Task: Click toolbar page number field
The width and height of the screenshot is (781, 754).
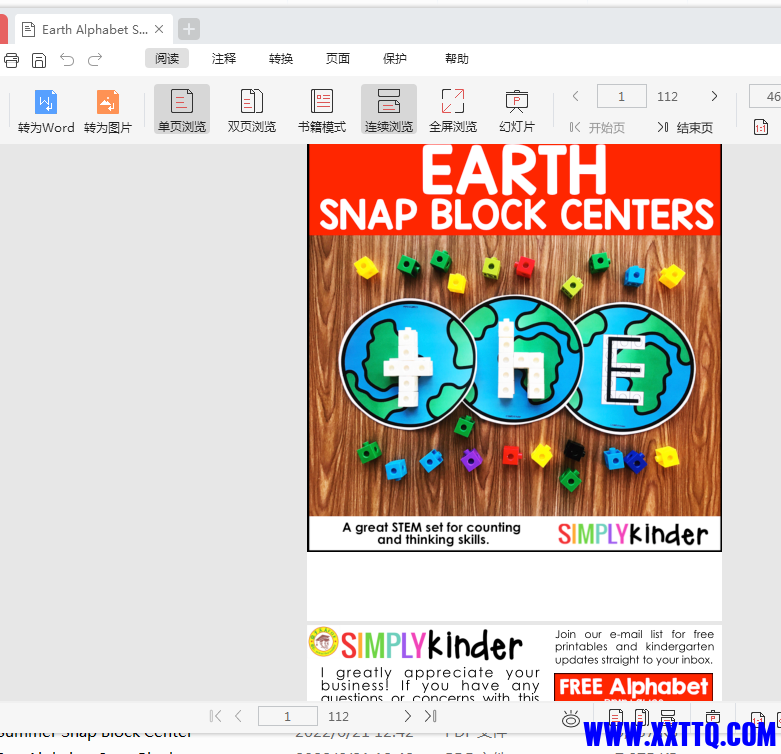Action: [x=622, y=96]
